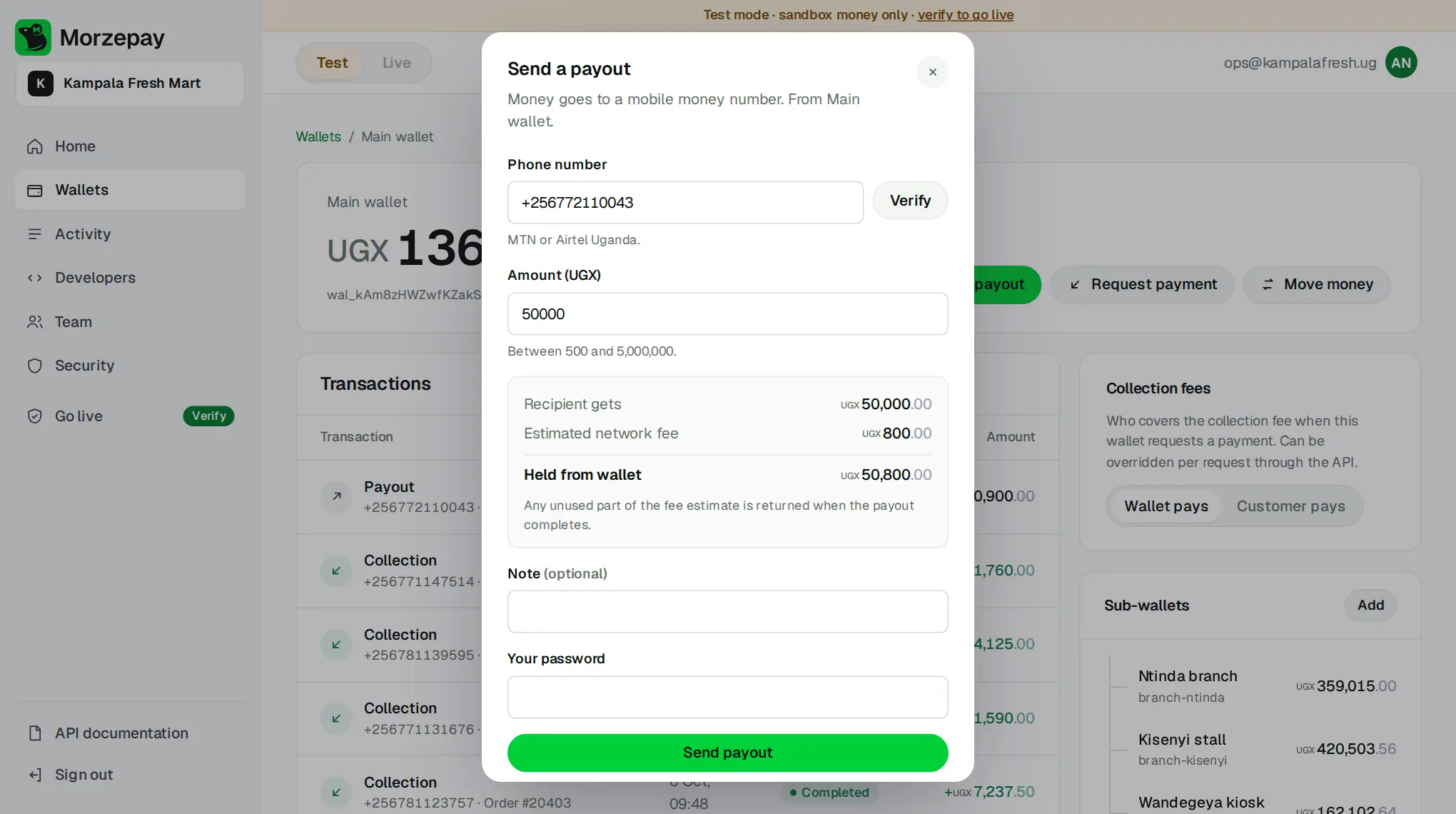This screenshot has width=1456, height=814.
Task: Click the Request payment button
Action: (1142, 284)
